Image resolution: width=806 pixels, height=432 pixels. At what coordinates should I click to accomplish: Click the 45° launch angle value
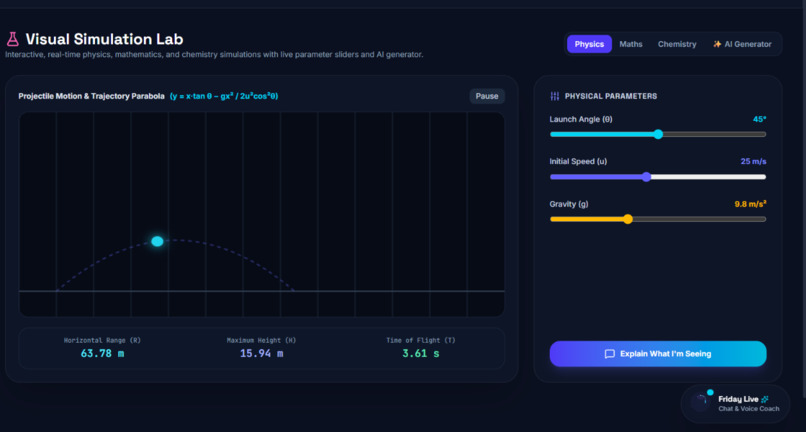pyautogui.click(x=760, y=119)
